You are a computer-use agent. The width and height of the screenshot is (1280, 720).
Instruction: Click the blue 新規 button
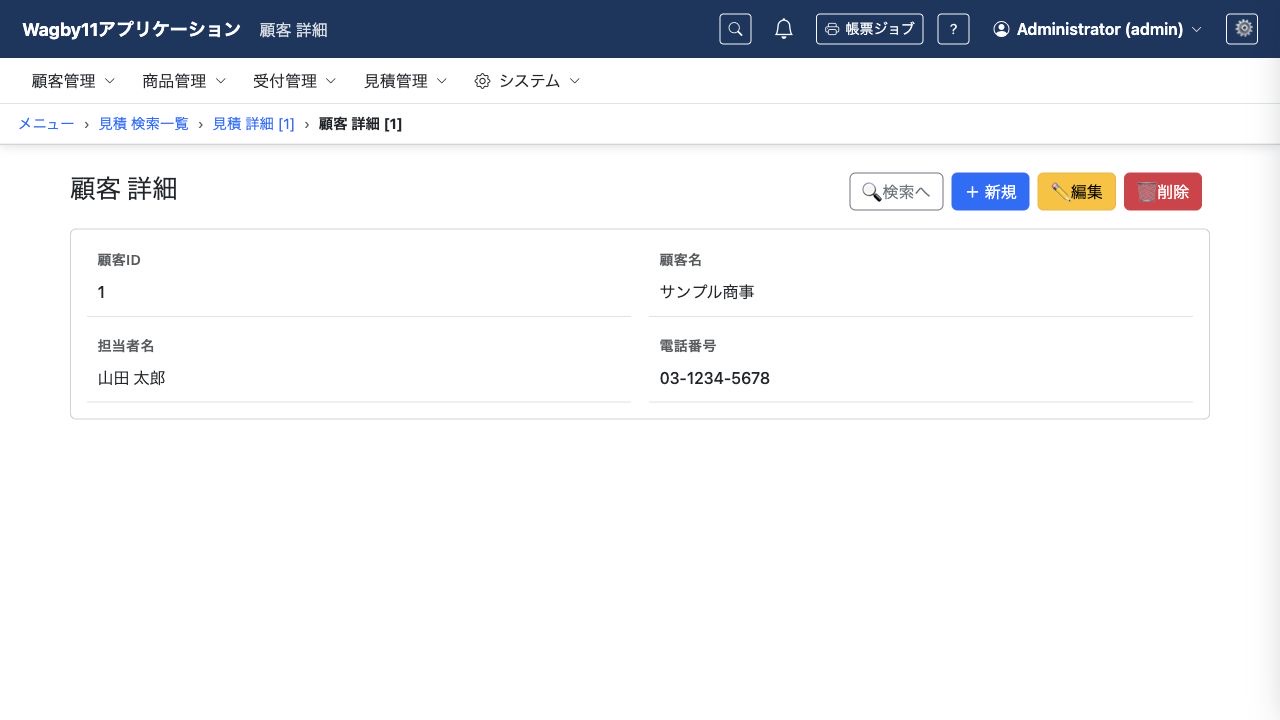(990, 192)
